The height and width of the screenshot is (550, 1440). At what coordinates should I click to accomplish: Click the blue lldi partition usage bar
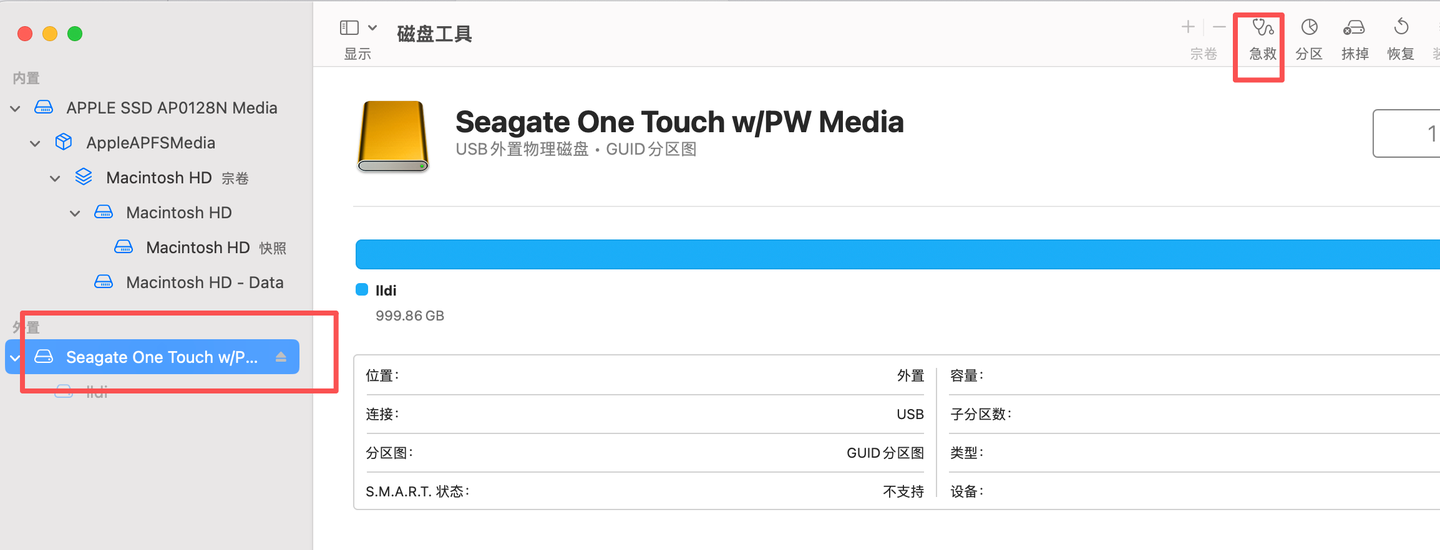[897, 254]
